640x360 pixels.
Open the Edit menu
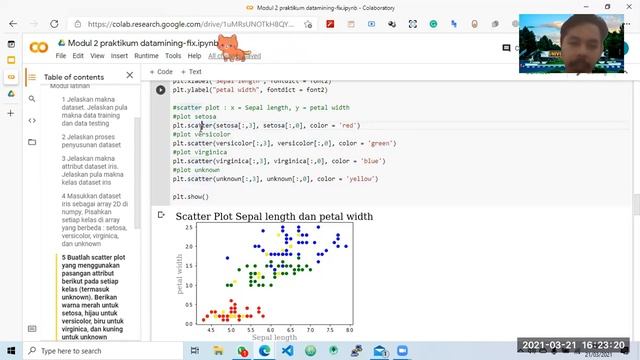(x=78, y=56)
